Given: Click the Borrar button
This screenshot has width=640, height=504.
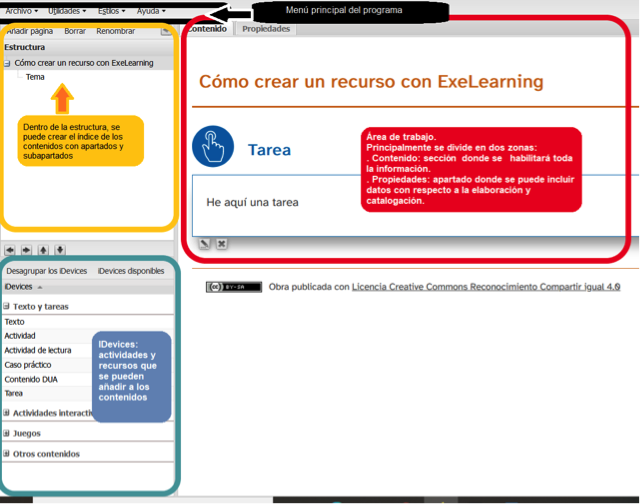Looking at the screenshot, I should pos(75,31).
